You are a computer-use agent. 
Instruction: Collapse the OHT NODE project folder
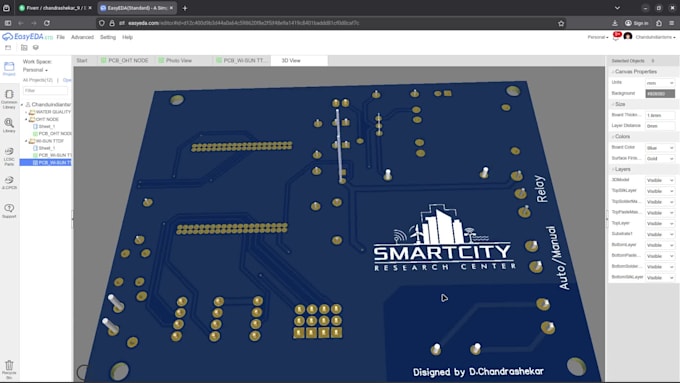click(26, 119)
